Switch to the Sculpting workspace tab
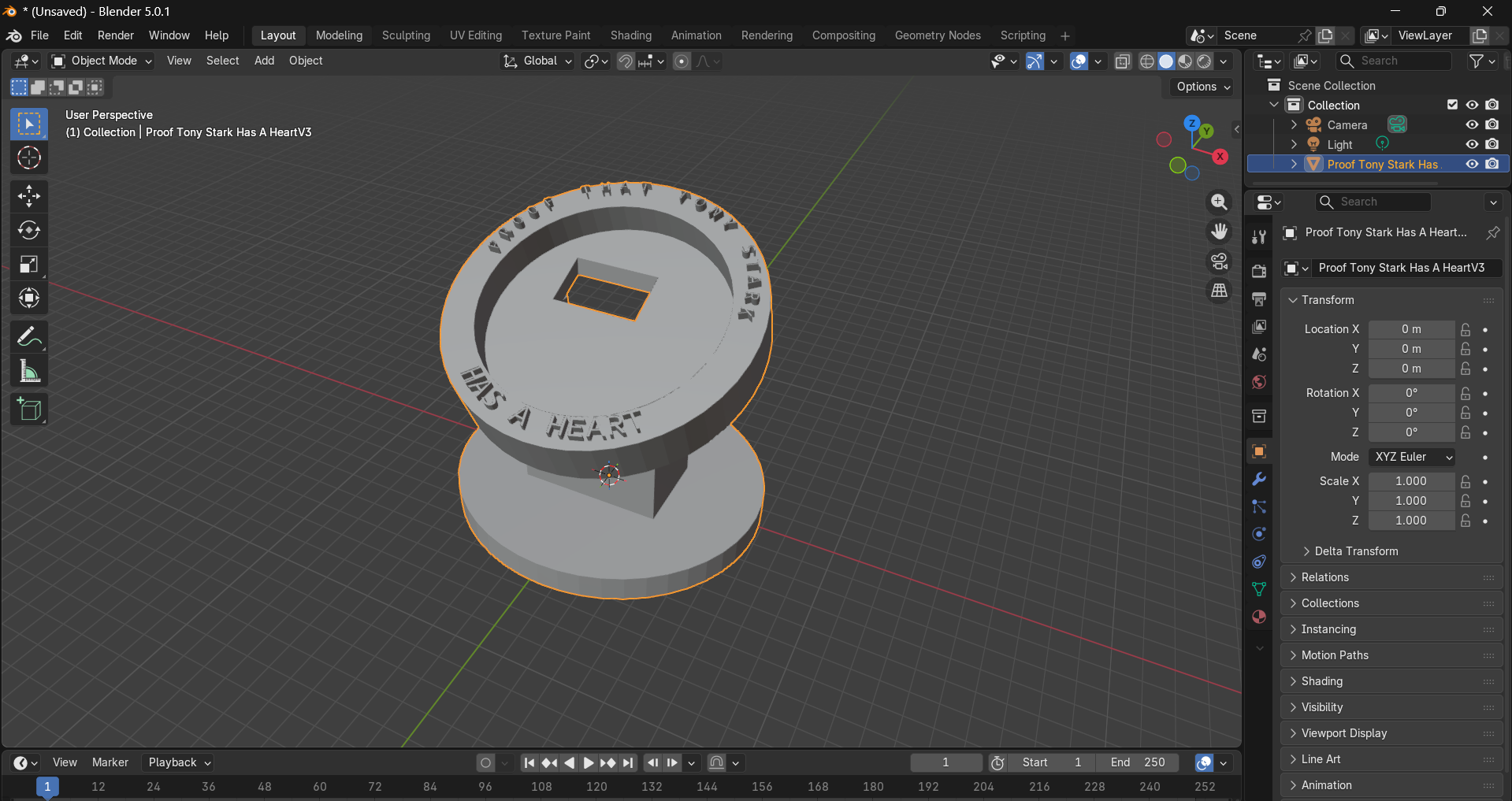 point(406,35)
